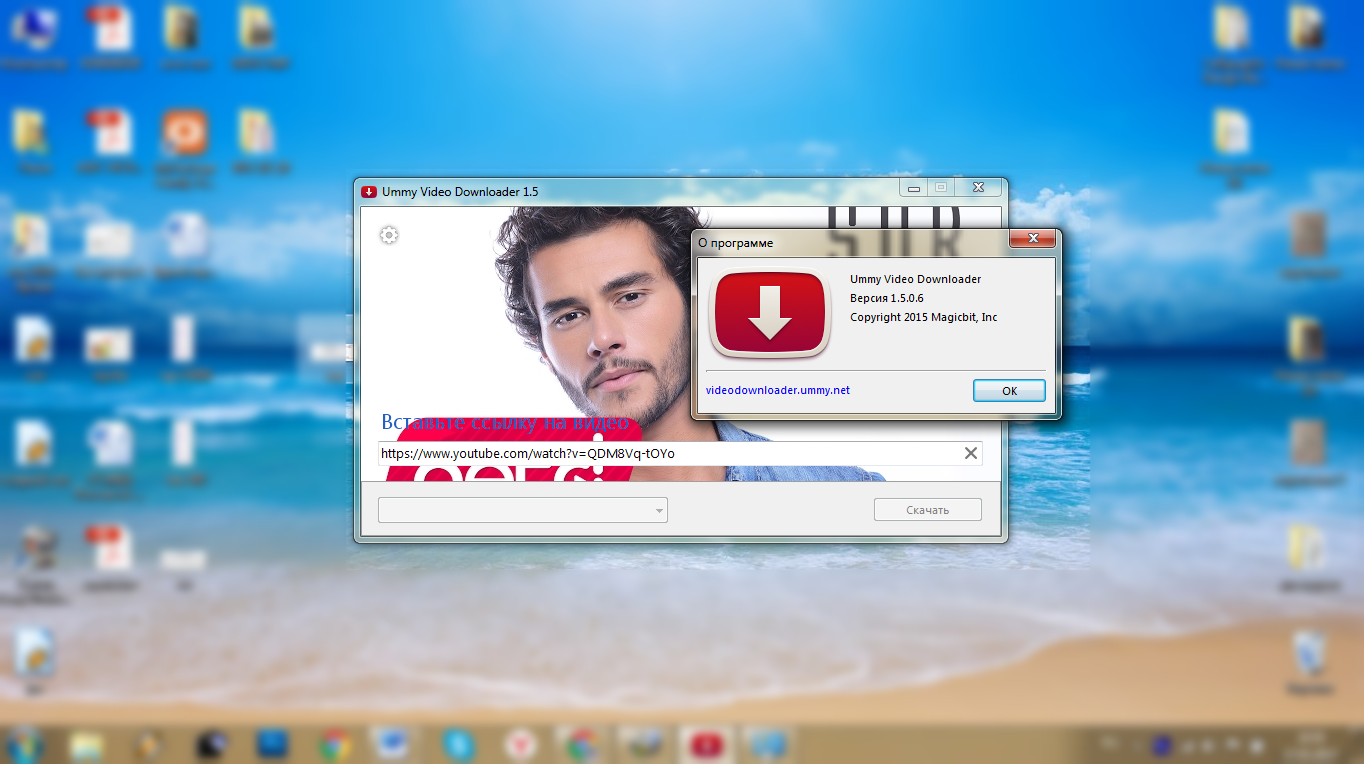Open the videodownloader.ummy.net link
The height and width of the screenshot is (764, 1364).
coord(778,390)
